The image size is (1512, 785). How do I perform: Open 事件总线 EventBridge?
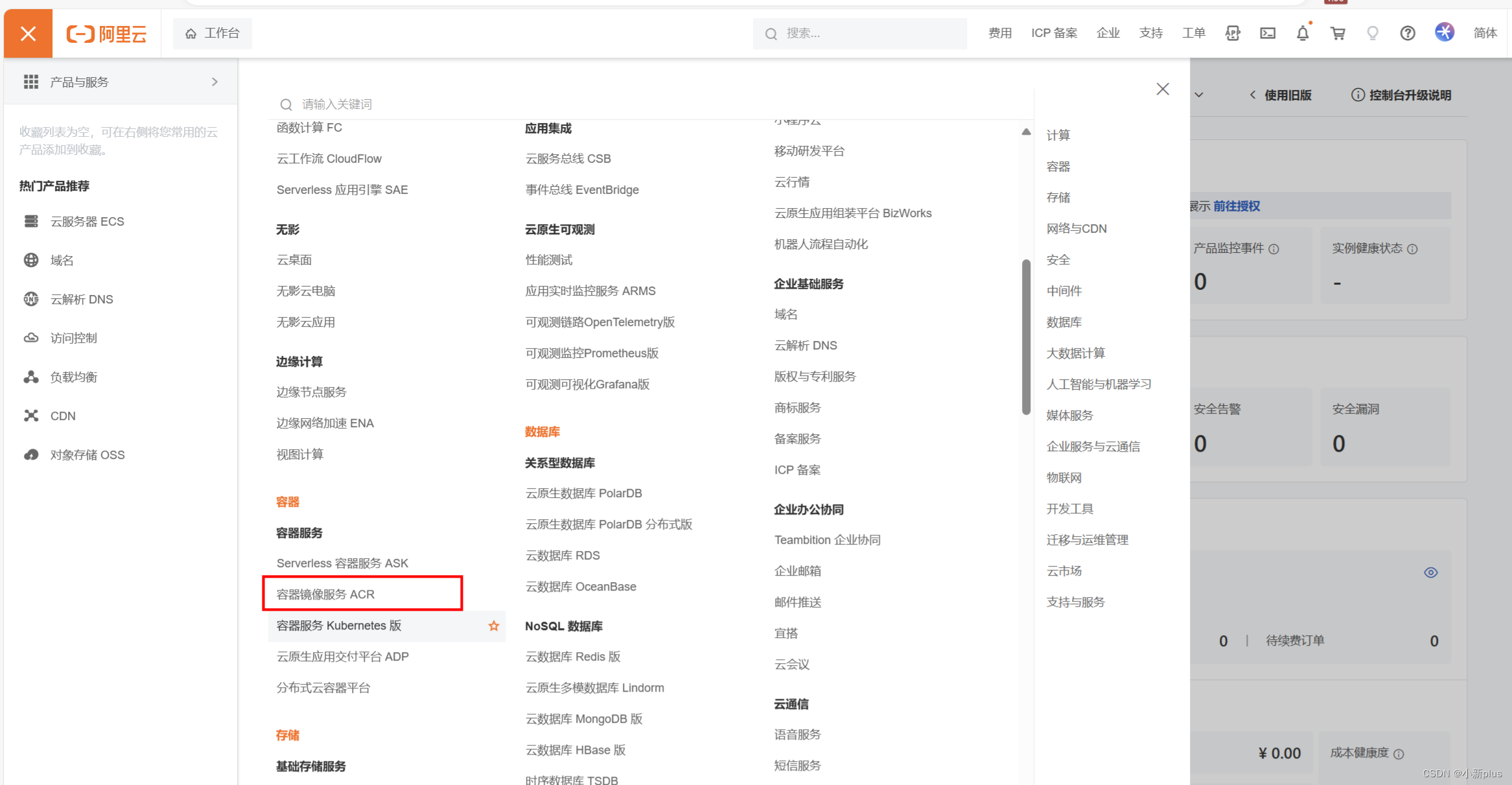(582, 189)
